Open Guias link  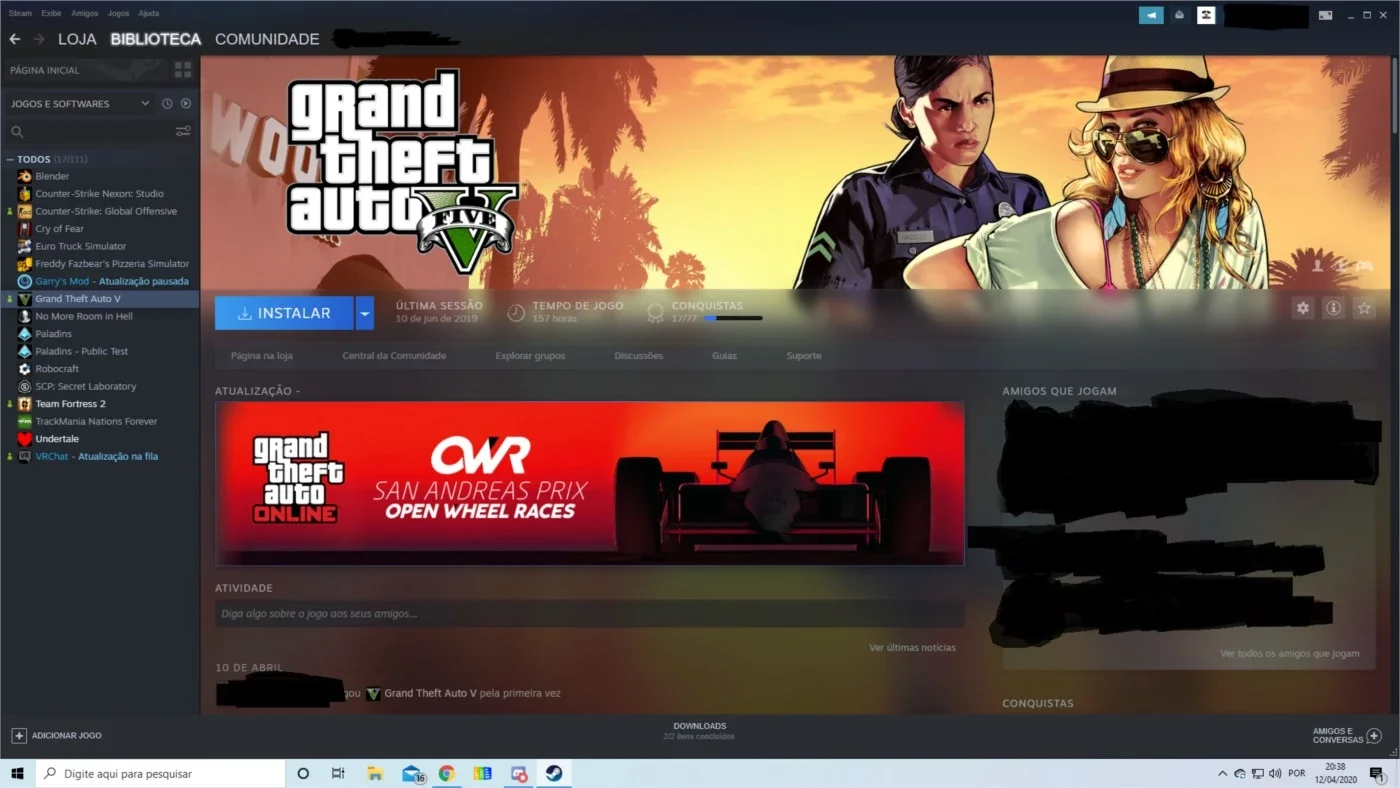click(724, 356)
